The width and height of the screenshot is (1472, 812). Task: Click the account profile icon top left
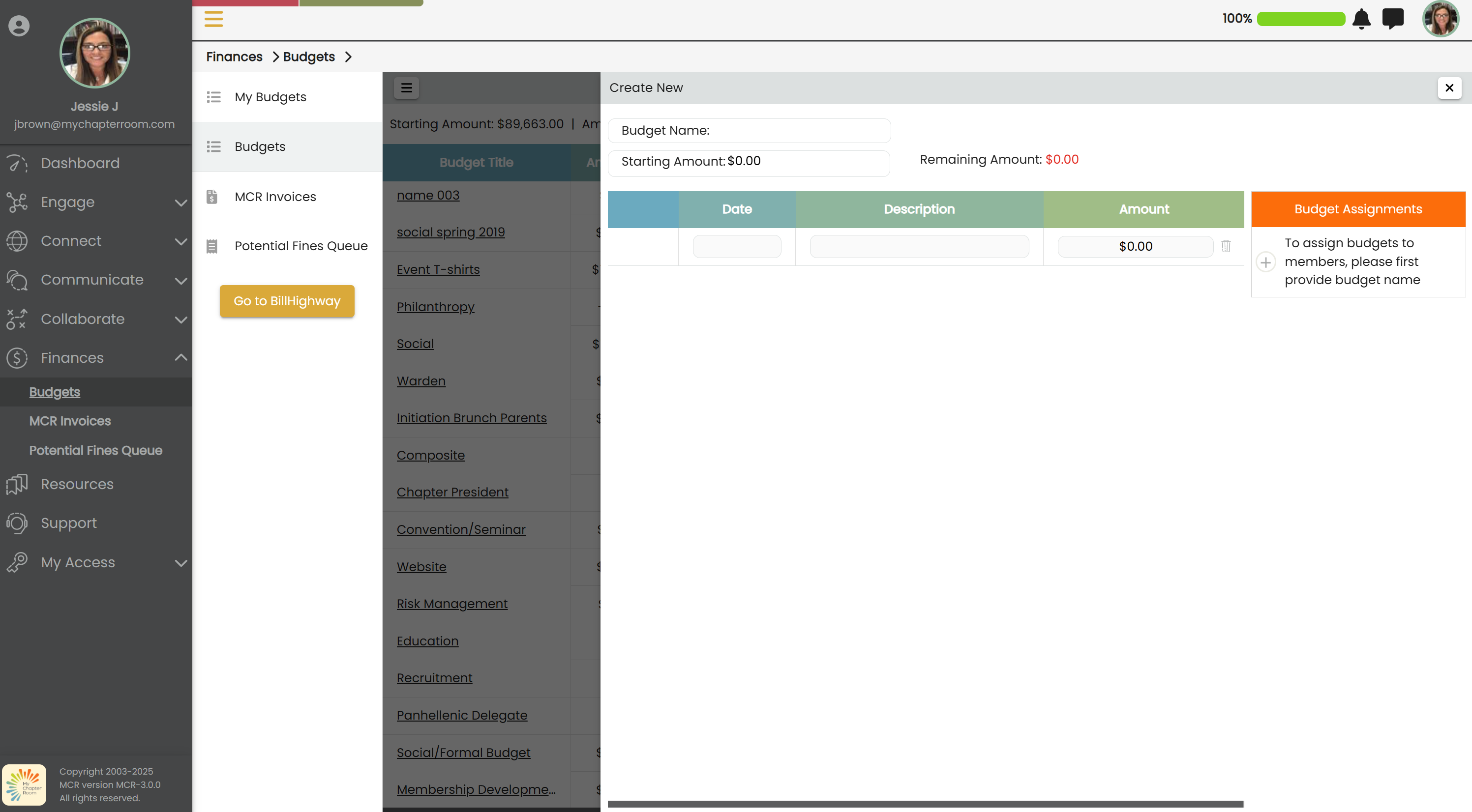(x=19, y=26)
